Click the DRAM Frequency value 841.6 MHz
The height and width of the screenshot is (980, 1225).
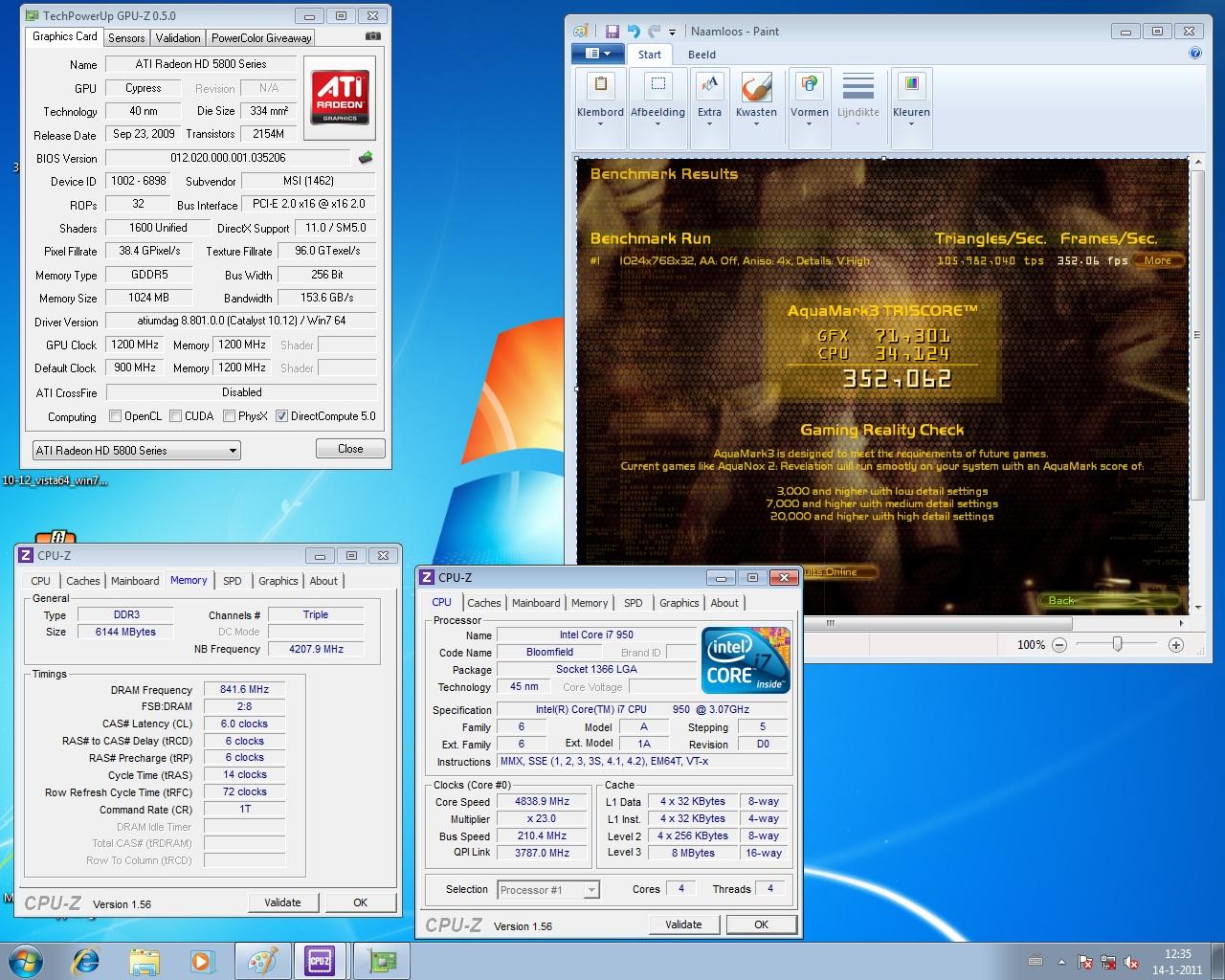tap(244, 689)
